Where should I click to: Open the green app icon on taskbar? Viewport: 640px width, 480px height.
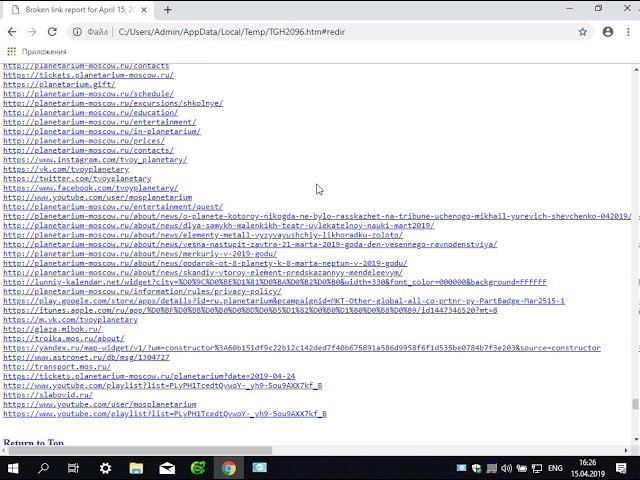point(198,468)
